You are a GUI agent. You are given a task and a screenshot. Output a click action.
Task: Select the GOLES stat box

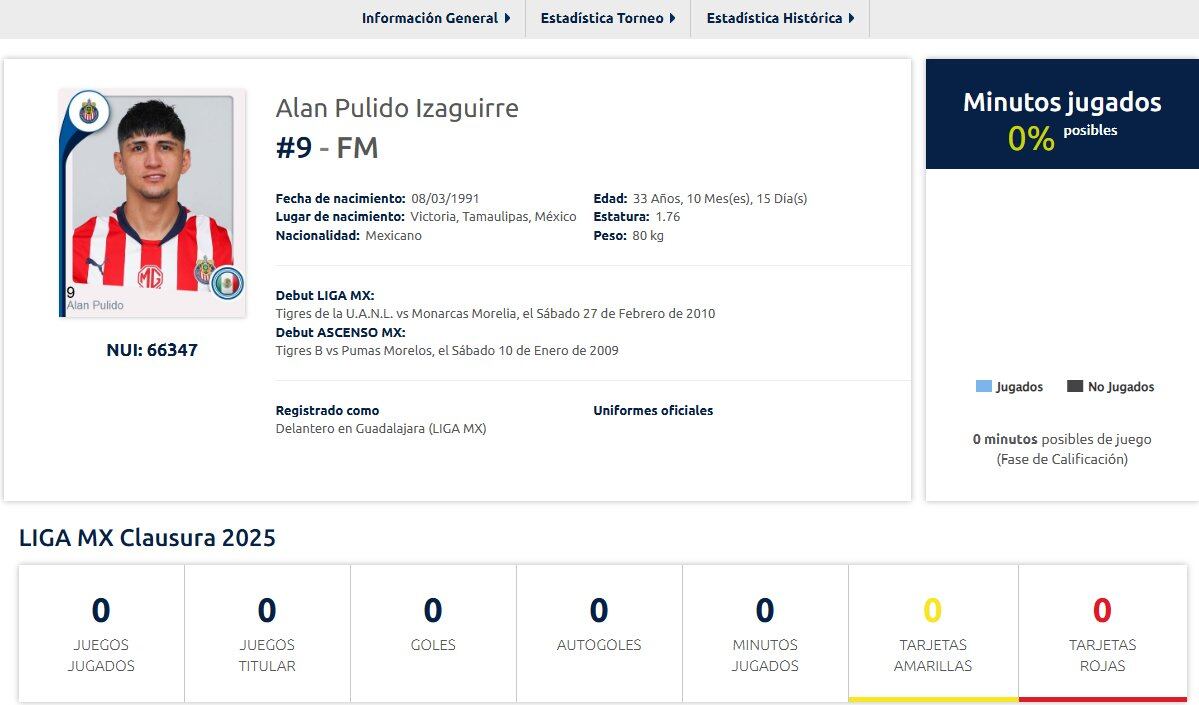(x=432, y=632)
